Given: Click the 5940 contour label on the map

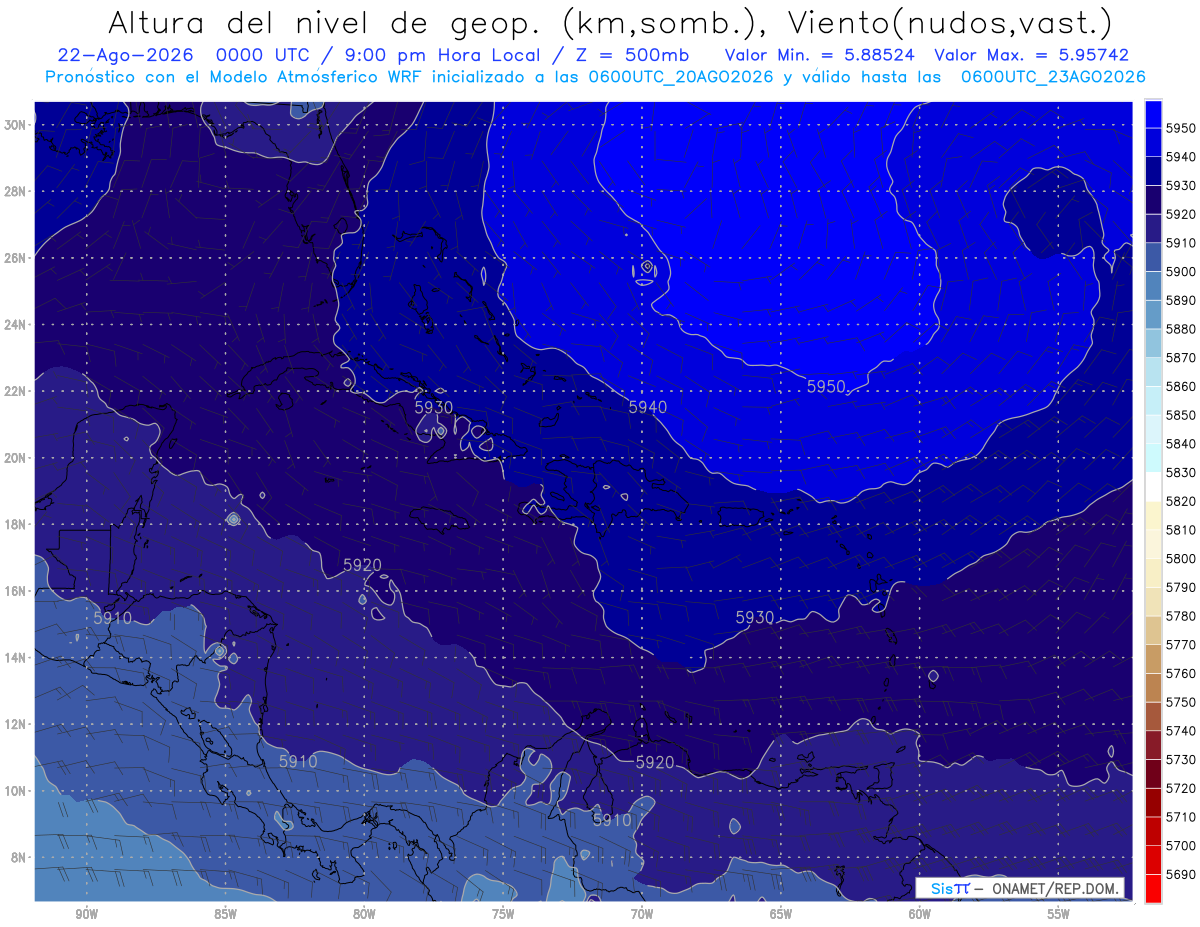Looking at the screenshot, I should (647, 407).
